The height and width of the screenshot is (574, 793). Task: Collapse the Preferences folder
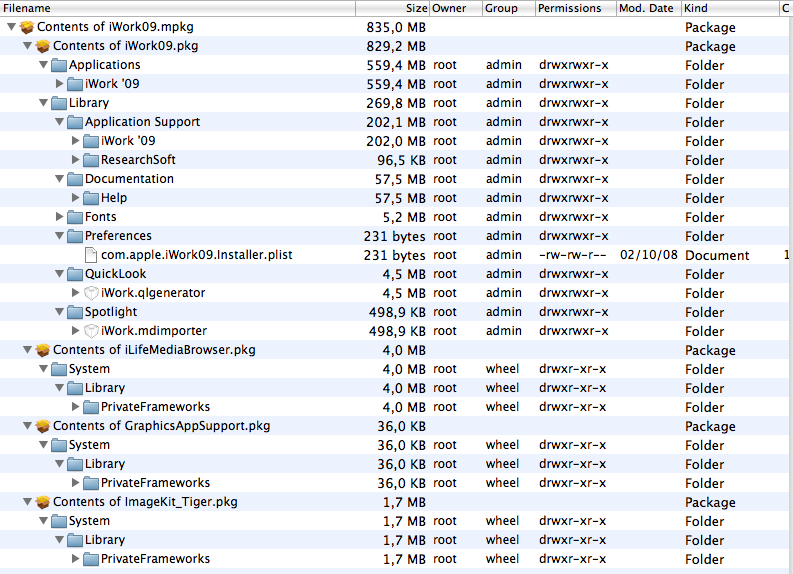coord(60,236)
